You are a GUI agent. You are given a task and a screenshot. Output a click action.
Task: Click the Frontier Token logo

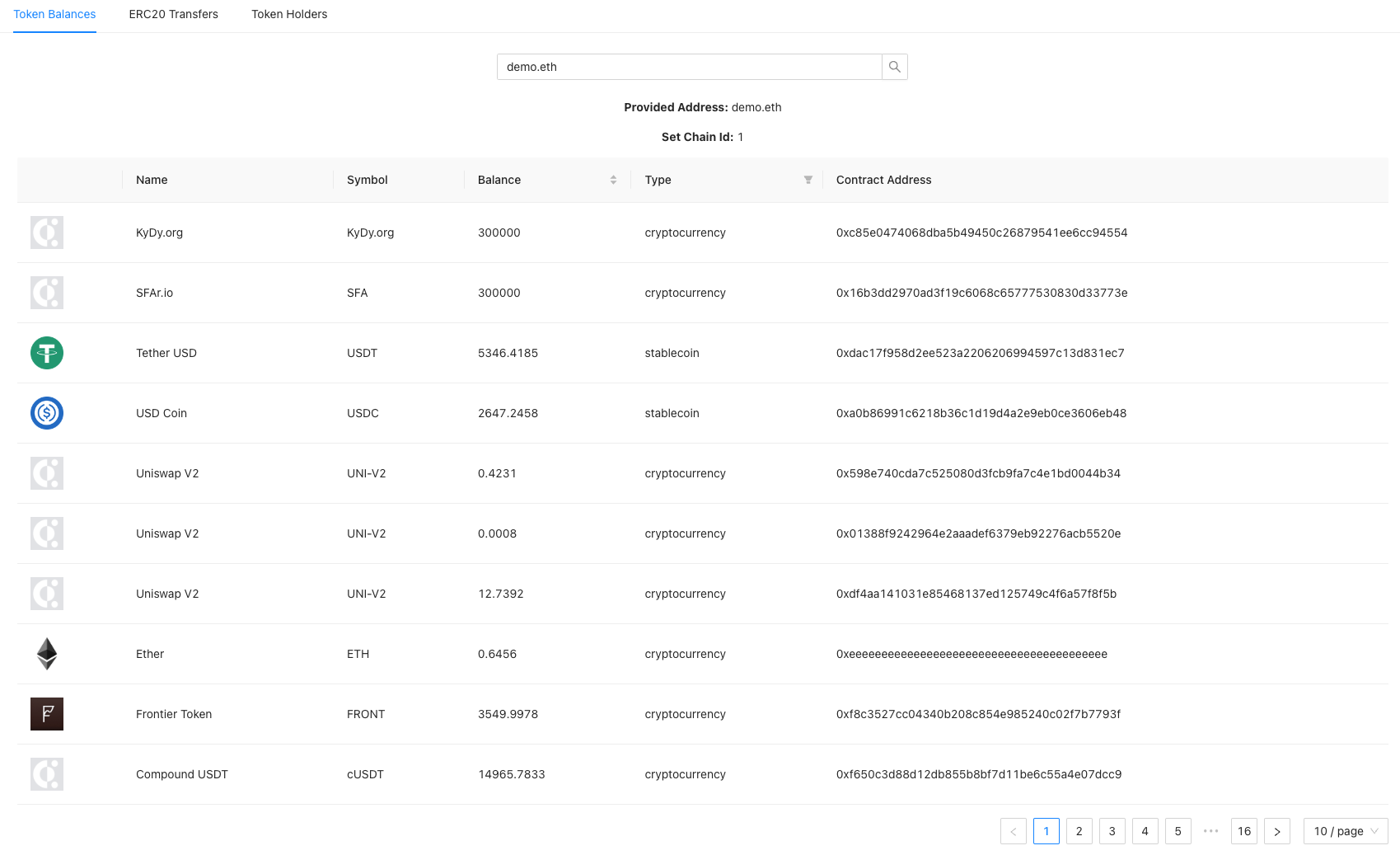[x=47, y=714]
